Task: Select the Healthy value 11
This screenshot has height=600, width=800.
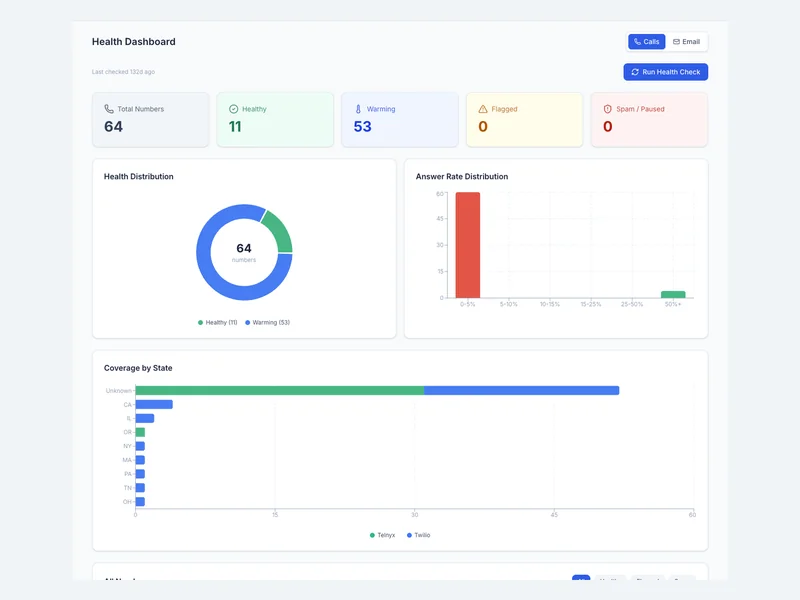Action: (235, 127)
